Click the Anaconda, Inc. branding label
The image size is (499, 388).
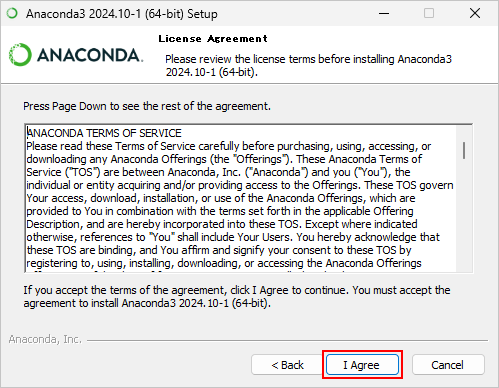[45, 339]
